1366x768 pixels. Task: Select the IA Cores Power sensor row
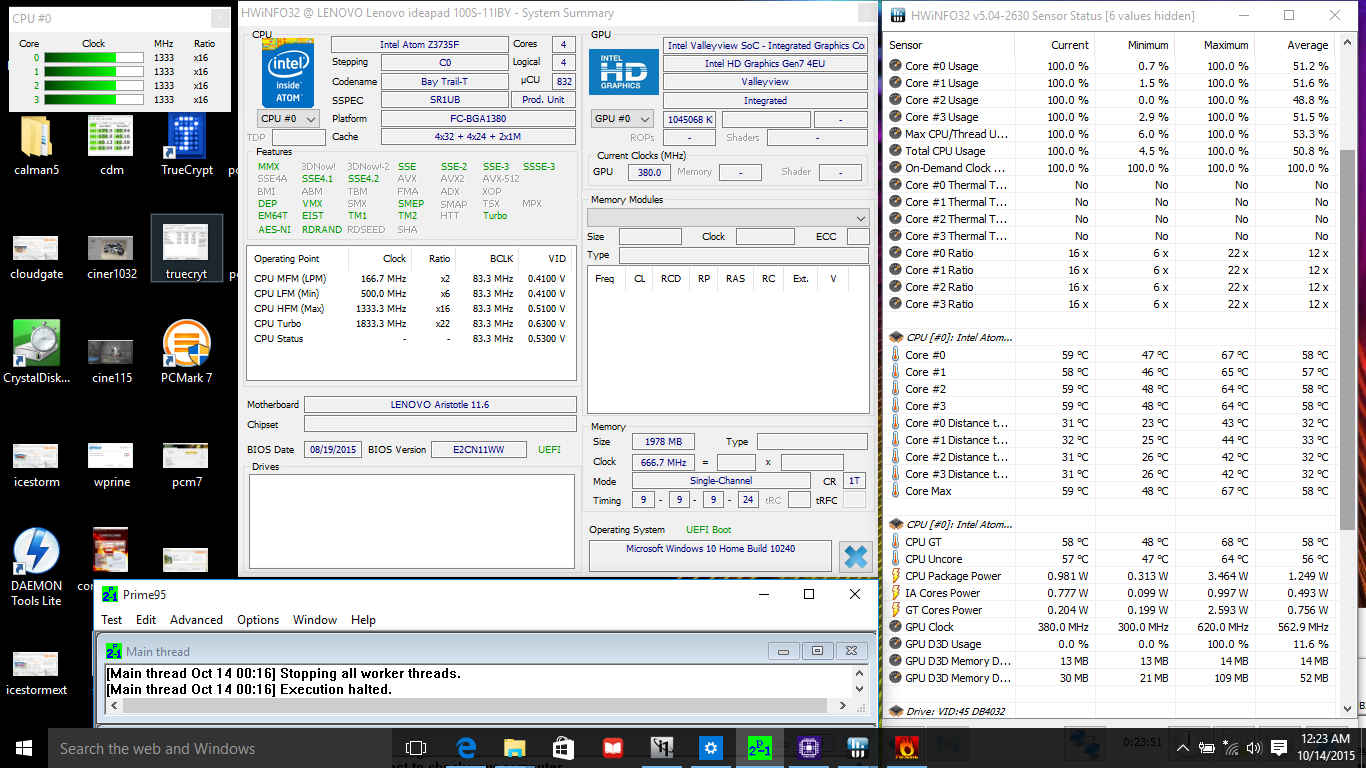pyautogui.click(x=1111, y=593)
